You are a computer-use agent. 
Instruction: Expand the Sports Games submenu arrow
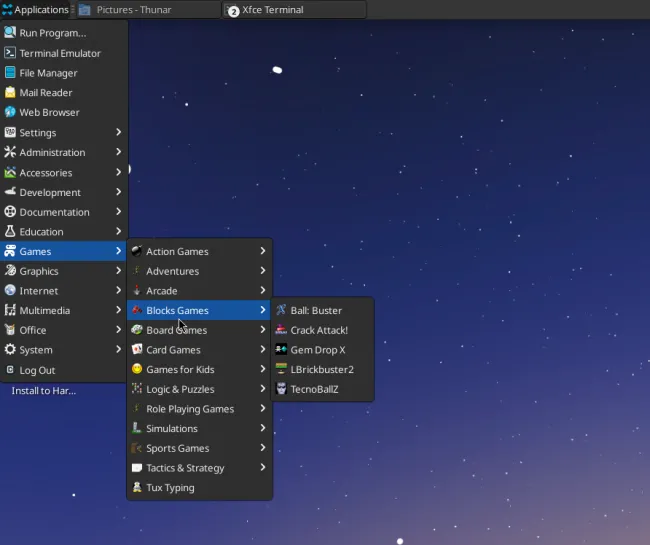click(263, 448)
